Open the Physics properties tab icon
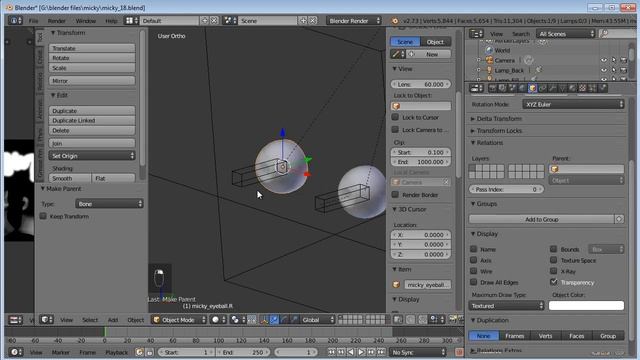The height and width of the screenshot is (360, 640). coord(602,88)
